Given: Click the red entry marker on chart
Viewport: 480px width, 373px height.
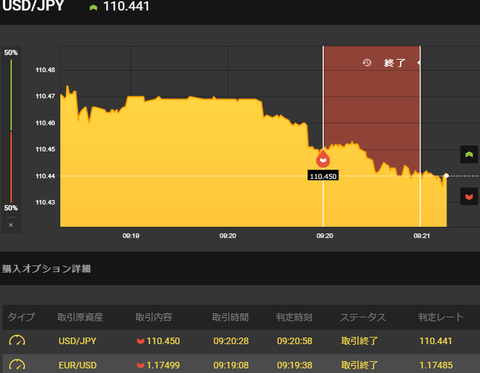Looking at the screenshot, I should point(323,159).
